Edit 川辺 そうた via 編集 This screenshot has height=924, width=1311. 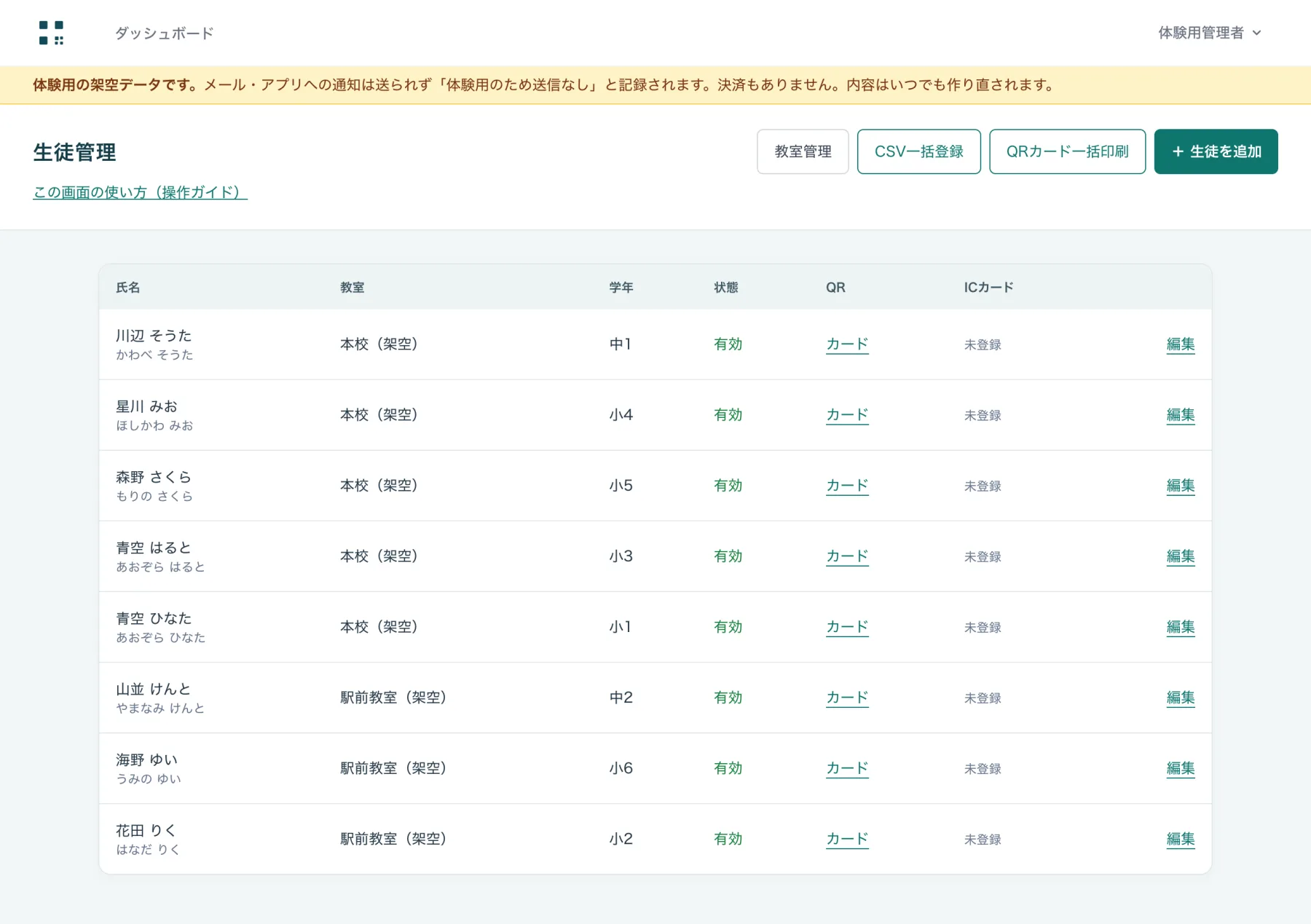(x=1181, y=344)
